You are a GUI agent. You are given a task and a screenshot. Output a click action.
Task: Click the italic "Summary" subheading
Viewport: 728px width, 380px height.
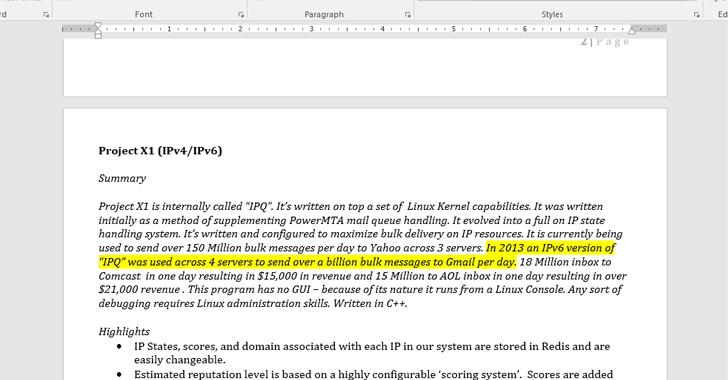point(122,178)
